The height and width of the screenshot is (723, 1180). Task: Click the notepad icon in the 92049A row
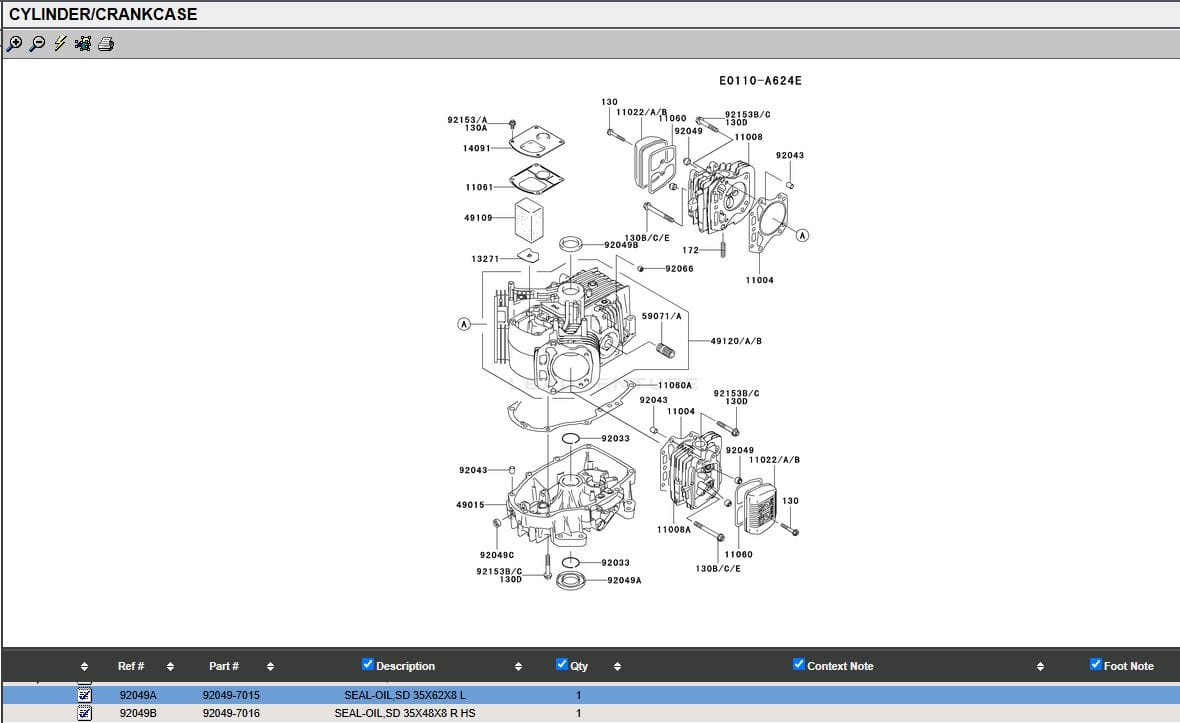click(85, 695)
